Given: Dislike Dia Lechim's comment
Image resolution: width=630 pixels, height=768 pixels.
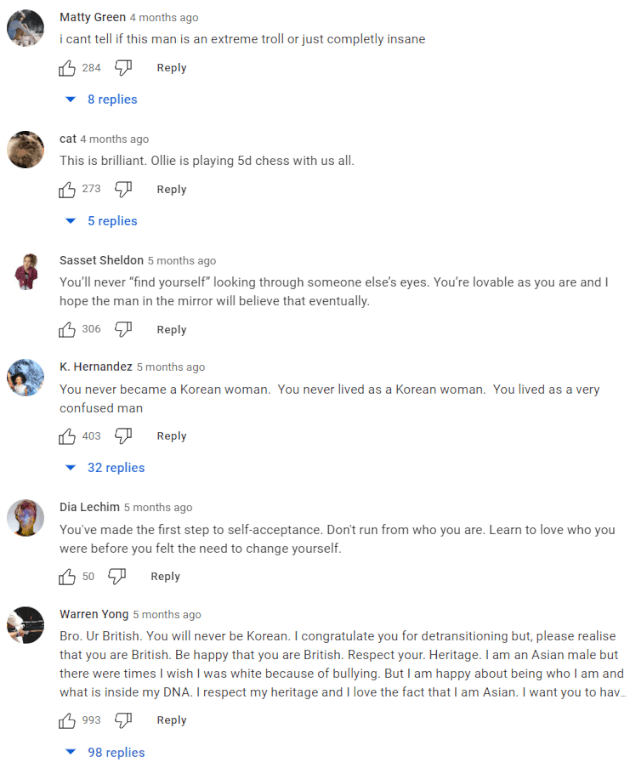Looking at the screenshot, I should click(117, 576).
